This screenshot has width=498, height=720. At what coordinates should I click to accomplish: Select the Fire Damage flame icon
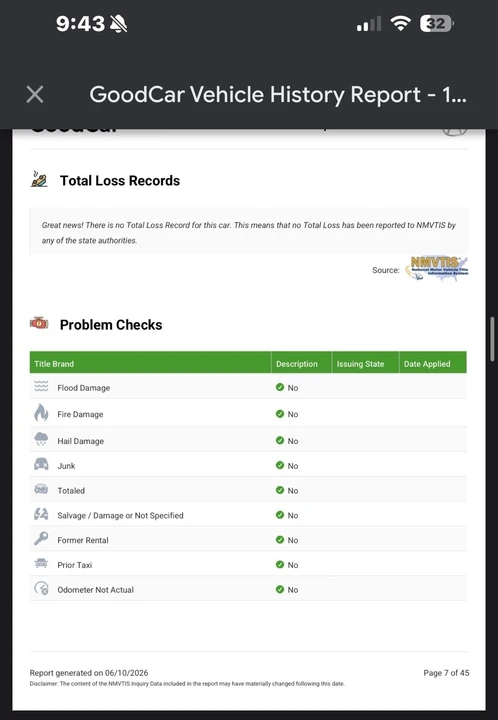[41, 413]
